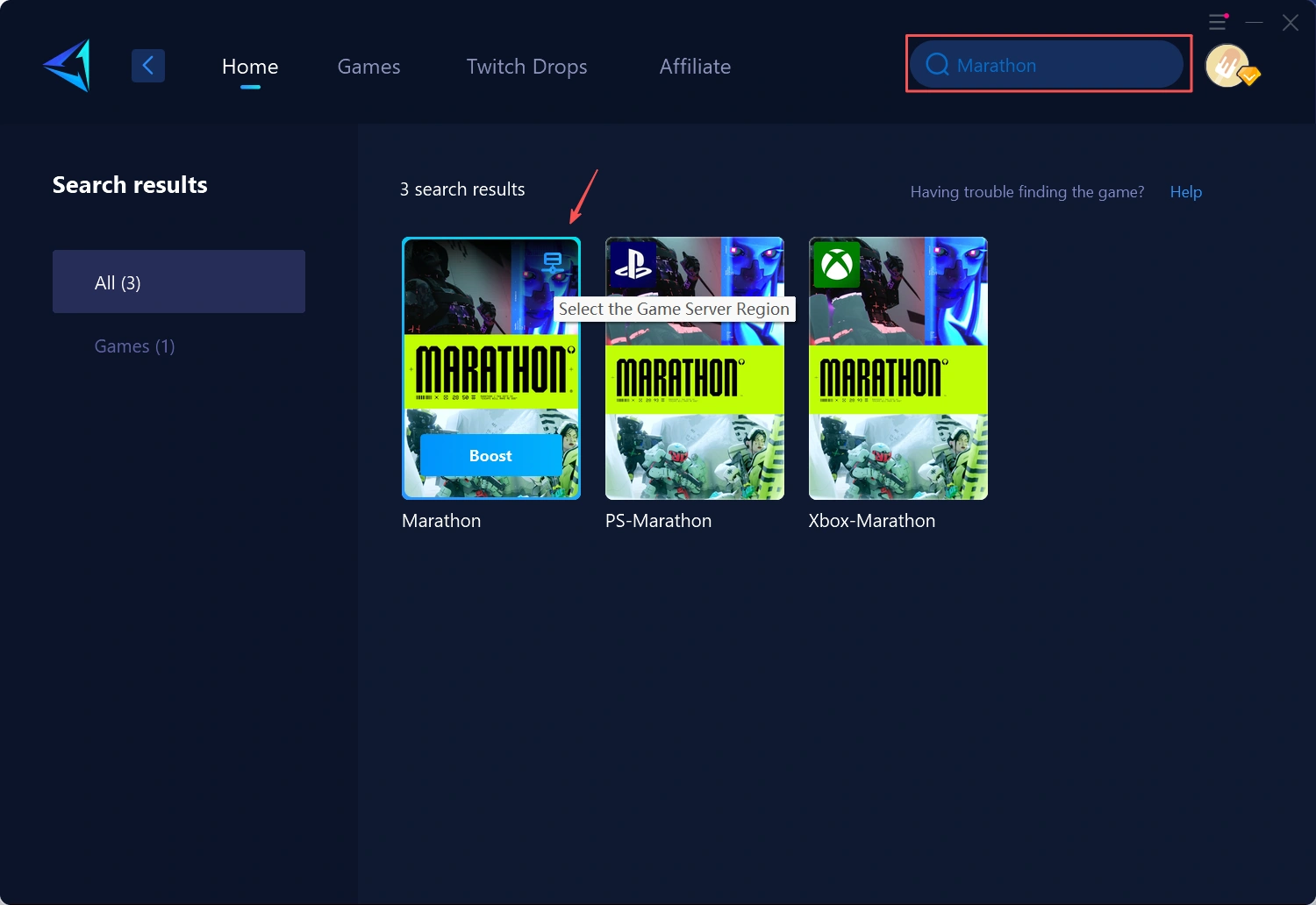Open the Twitch Drops tab
Viewport: 1316px width, 905px height.
click(526, 66)
